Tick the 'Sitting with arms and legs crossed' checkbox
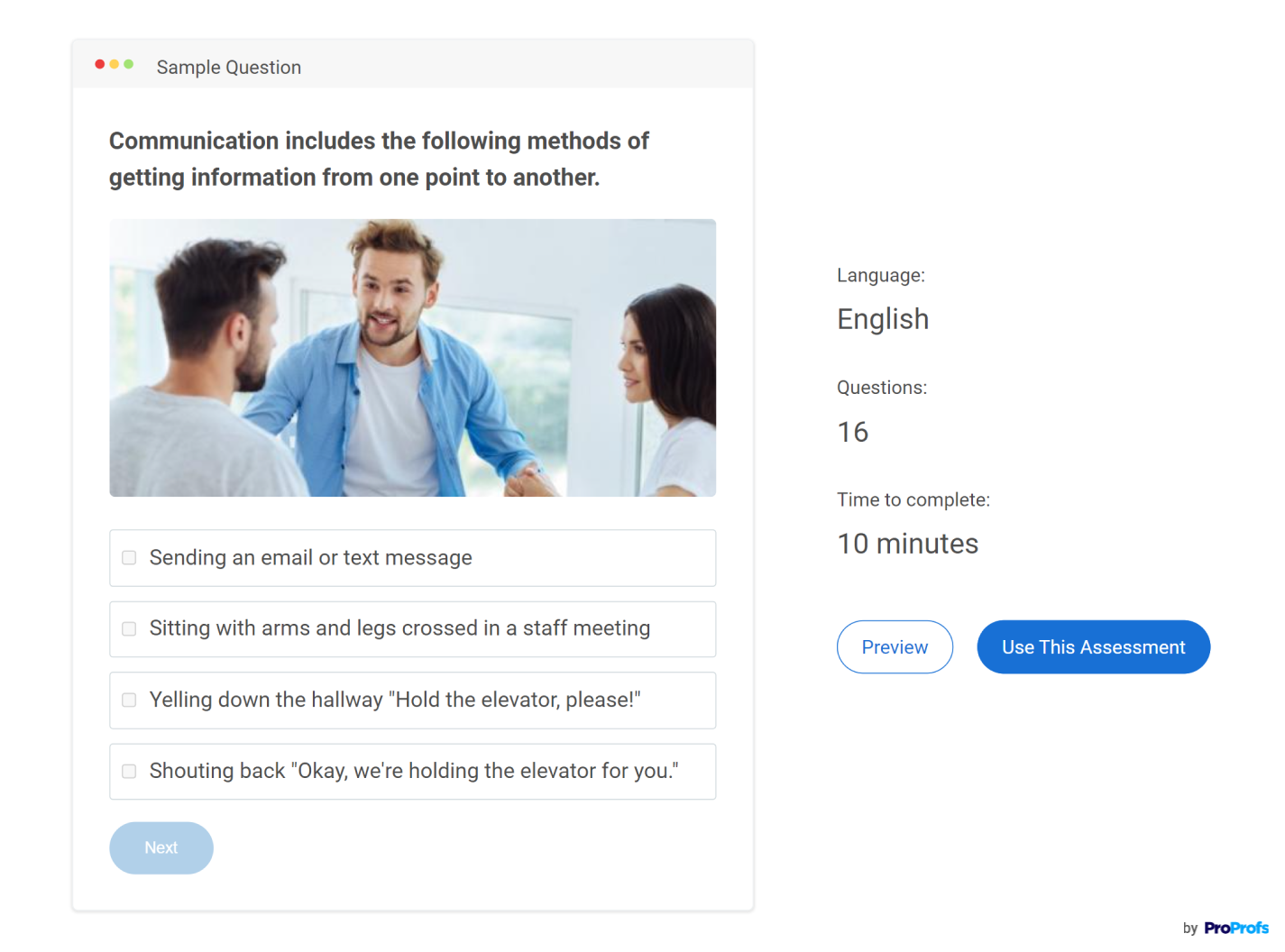 [x=130, y=629]
